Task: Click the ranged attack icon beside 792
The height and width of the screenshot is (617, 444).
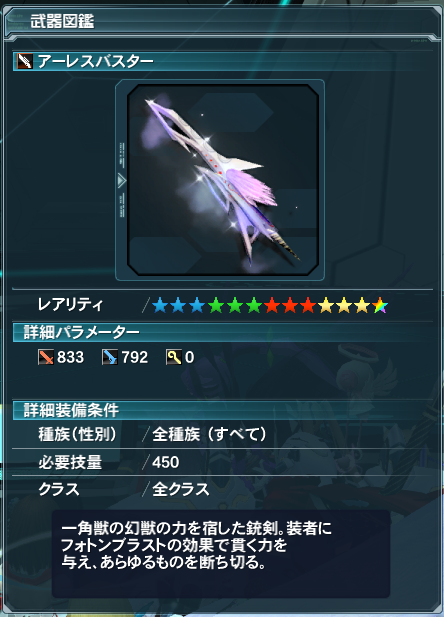Action: coord(110,357)
